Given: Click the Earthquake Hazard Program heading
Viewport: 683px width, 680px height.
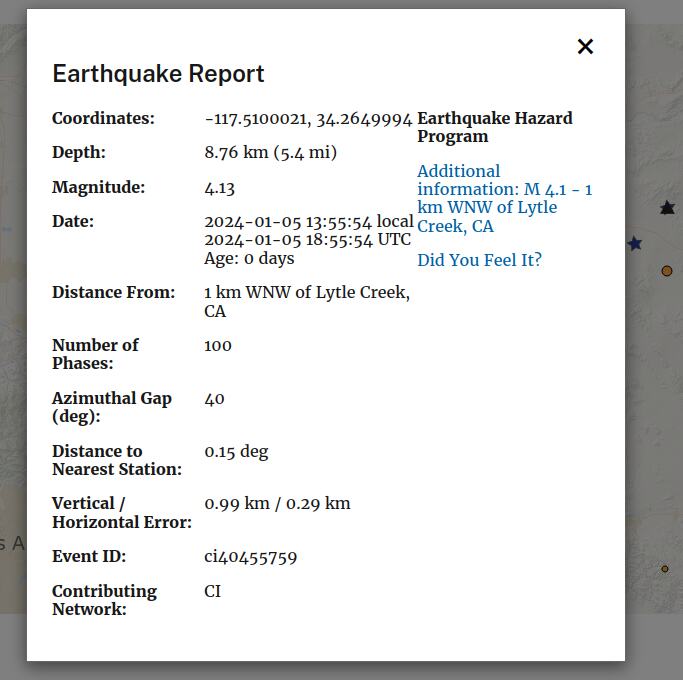Looking at the screenshot, I should click(x=495, y=127).
